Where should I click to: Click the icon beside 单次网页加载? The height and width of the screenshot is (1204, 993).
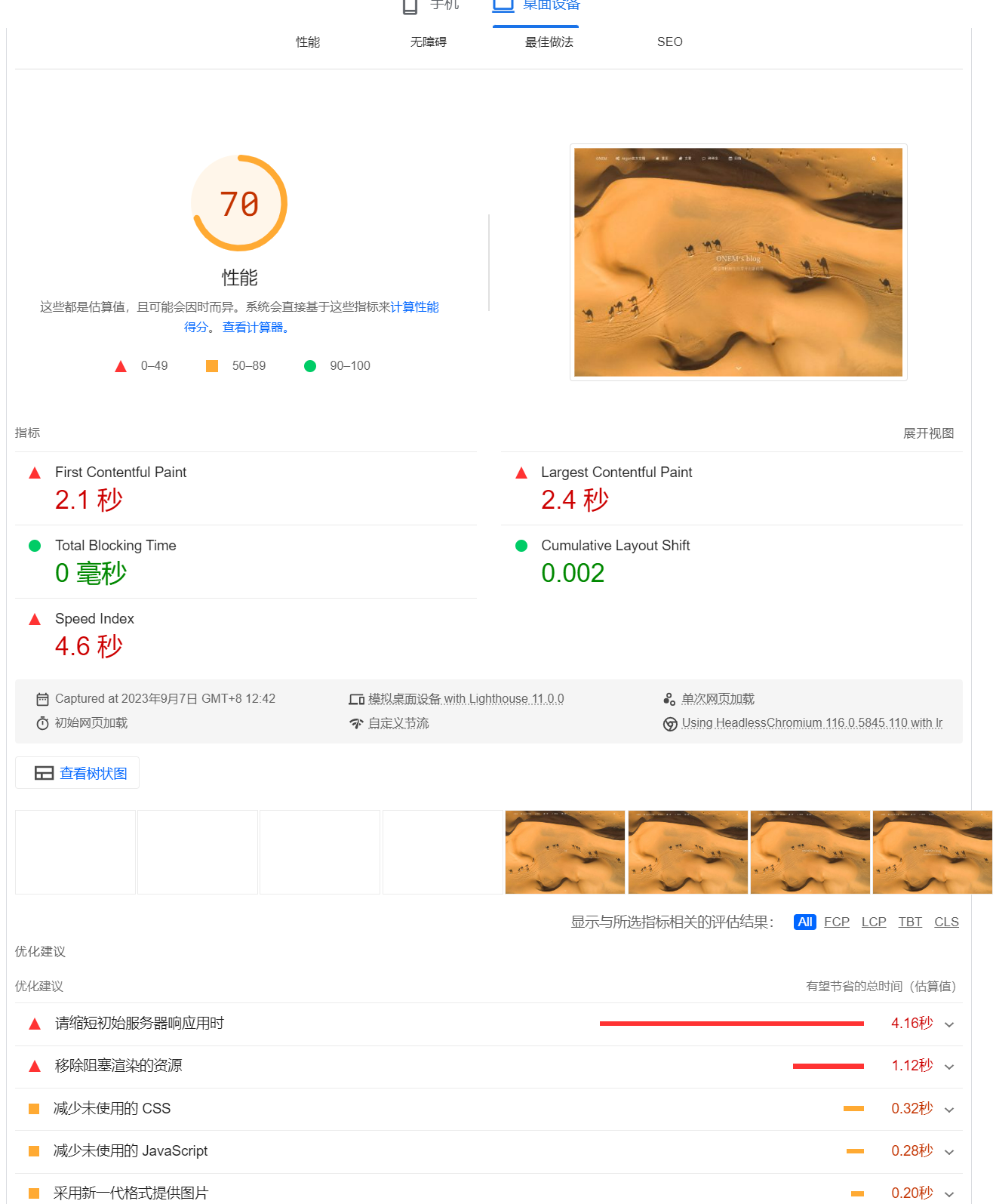point(669,699)
